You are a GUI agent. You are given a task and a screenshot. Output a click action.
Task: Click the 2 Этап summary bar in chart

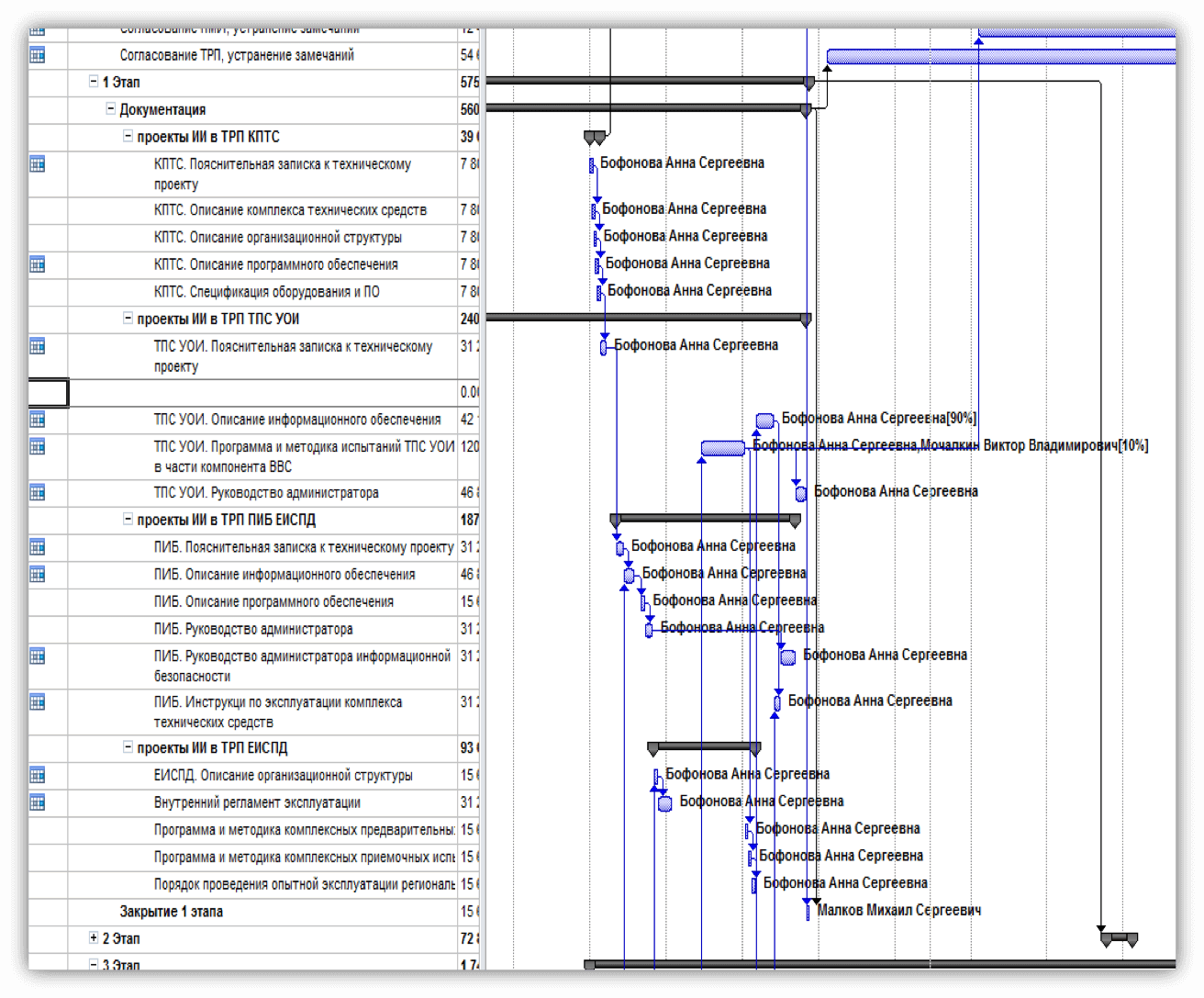click(1119, 937)
